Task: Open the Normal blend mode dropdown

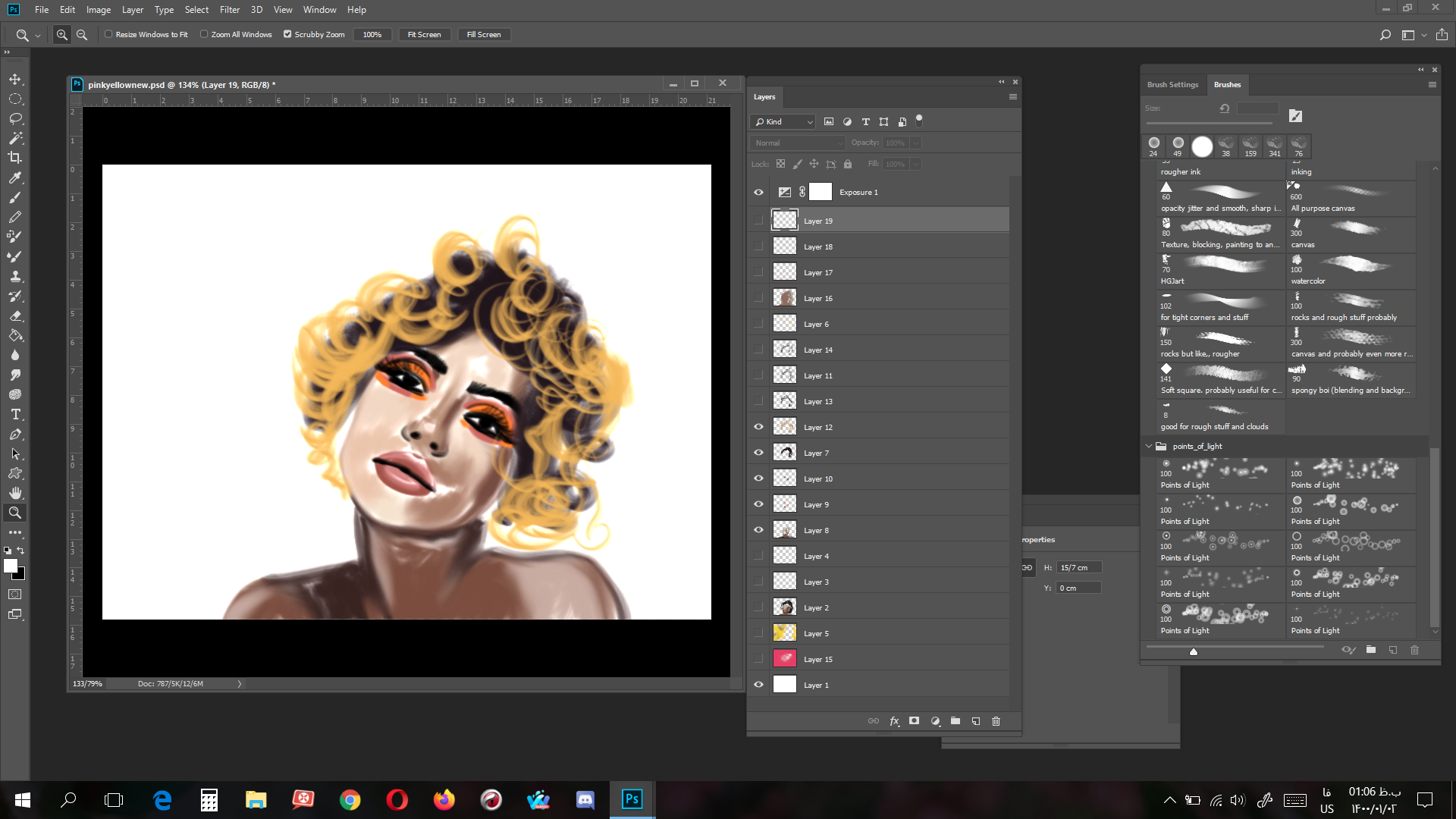Action: tap(798, 143)
